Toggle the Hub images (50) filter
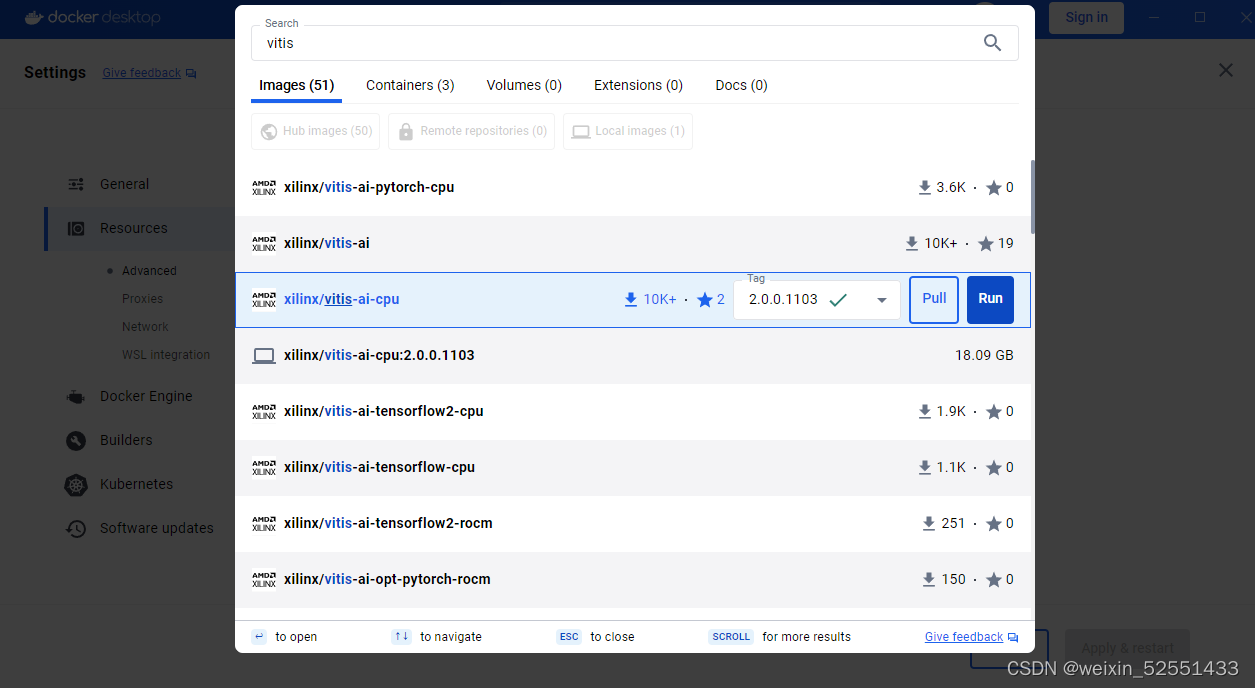 click(316, 131)
